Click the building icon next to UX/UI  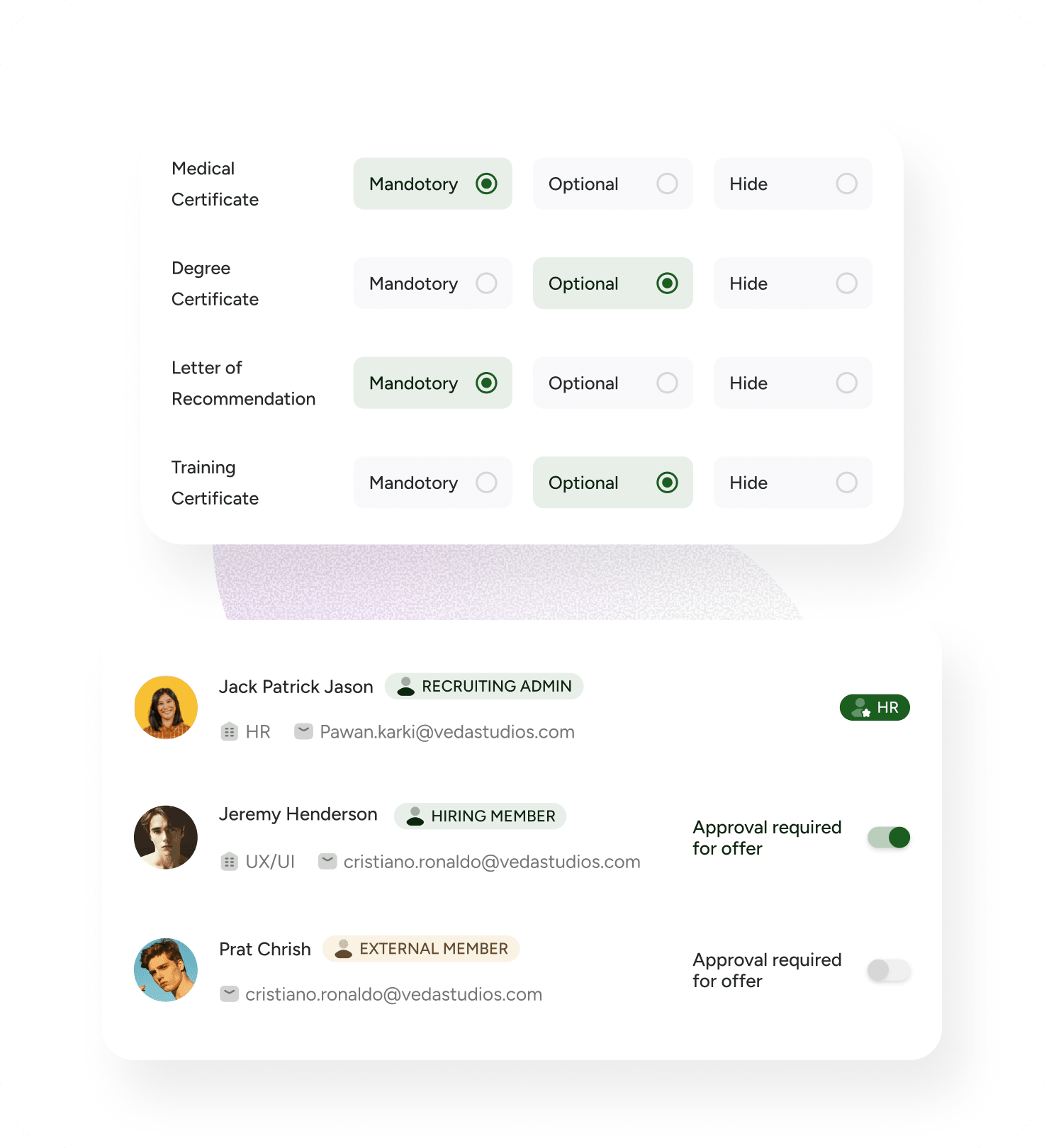pos(229,862)
